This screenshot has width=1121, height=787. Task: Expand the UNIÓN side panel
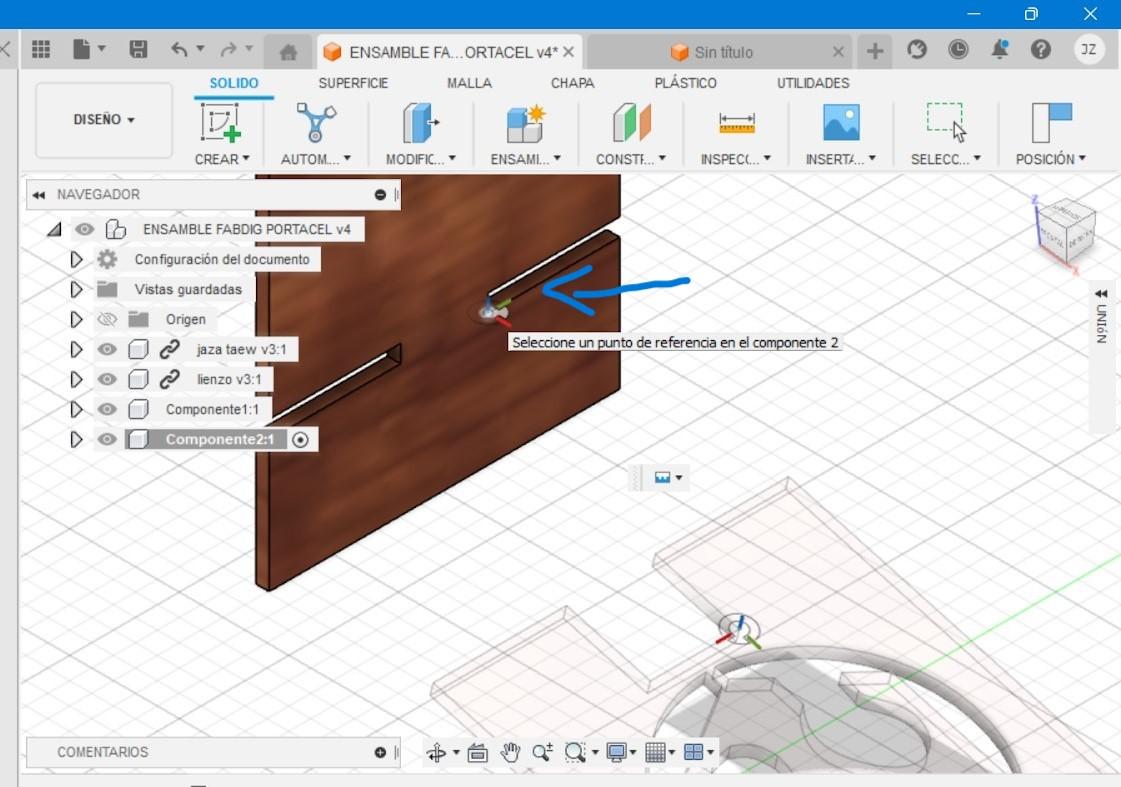1101,294
